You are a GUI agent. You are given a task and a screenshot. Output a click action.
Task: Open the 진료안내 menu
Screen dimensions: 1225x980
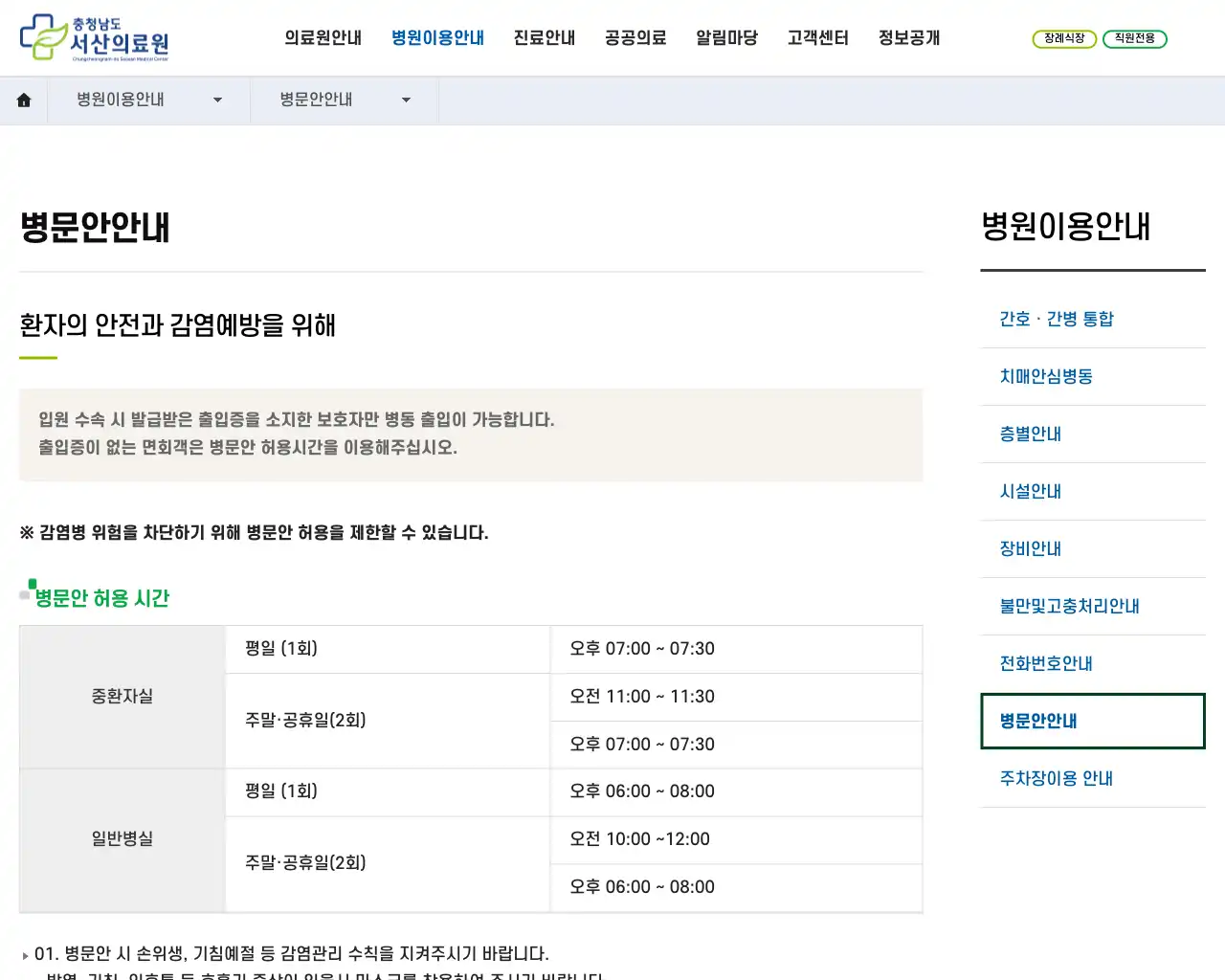tap(544, 37)
